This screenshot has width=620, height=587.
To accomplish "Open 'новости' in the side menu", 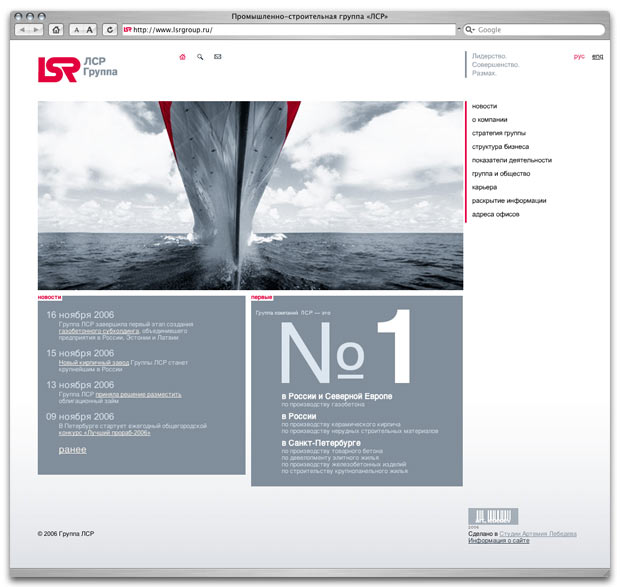I will pyautogui.click(x=485, y=106).
